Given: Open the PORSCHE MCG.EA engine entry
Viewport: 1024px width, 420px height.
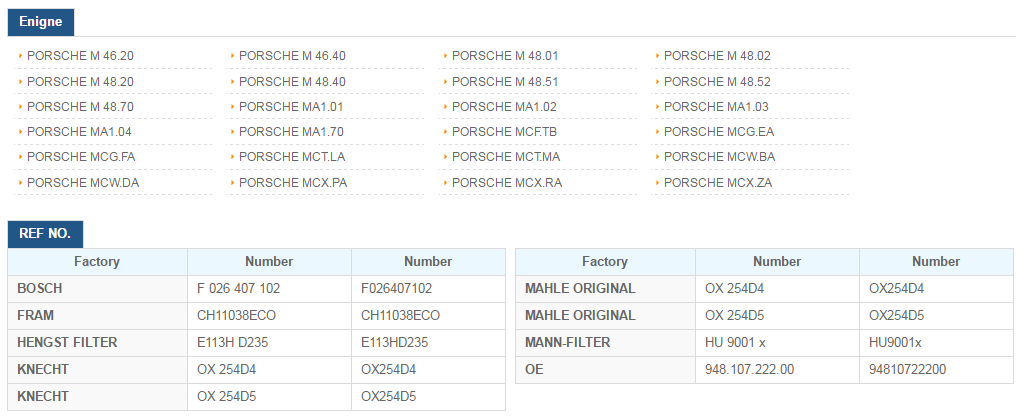Looking at the screenshot, I should 718,132.
